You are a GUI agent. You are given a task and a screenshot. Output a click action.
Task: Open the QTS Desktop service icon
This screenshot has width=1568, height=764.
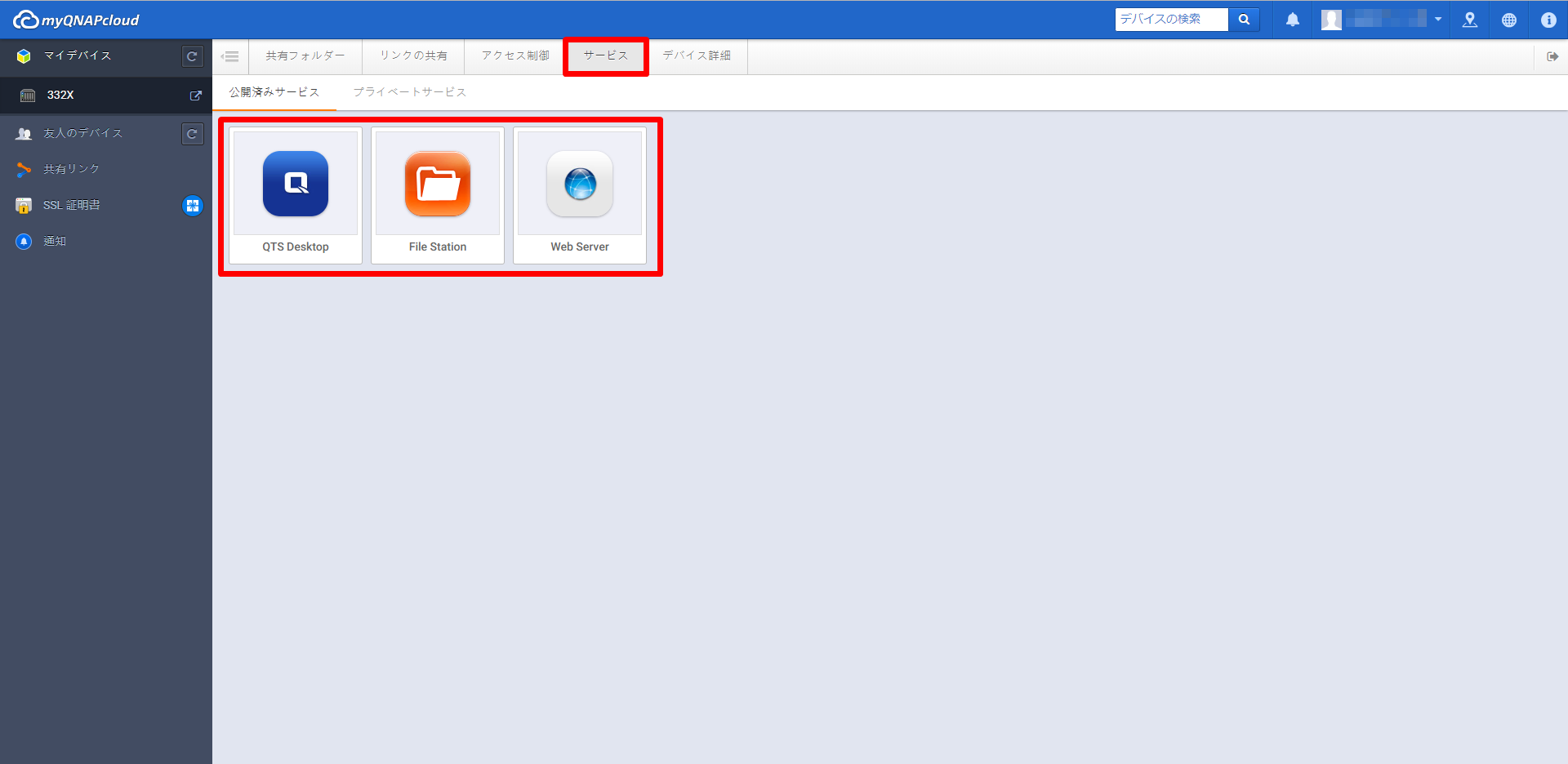pos(296,184)
